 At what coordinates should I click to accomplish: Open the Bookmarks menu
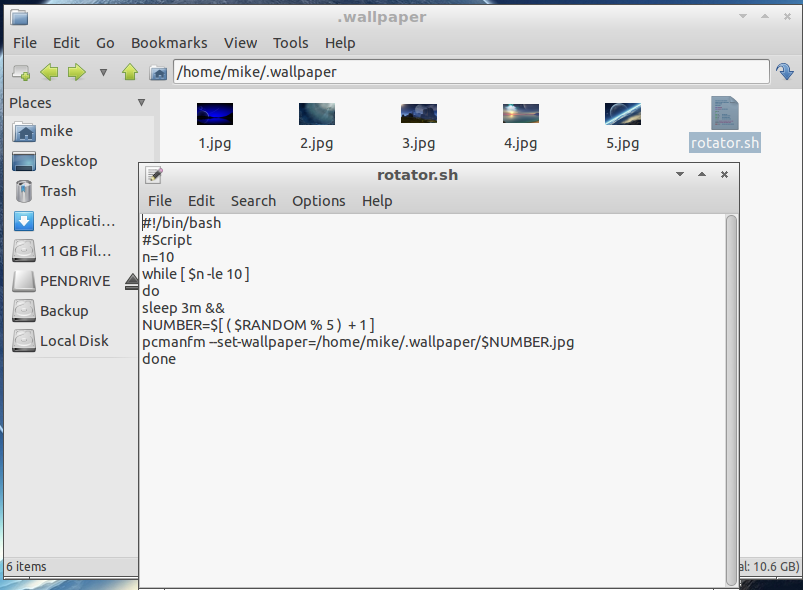(x=169, y=43)
